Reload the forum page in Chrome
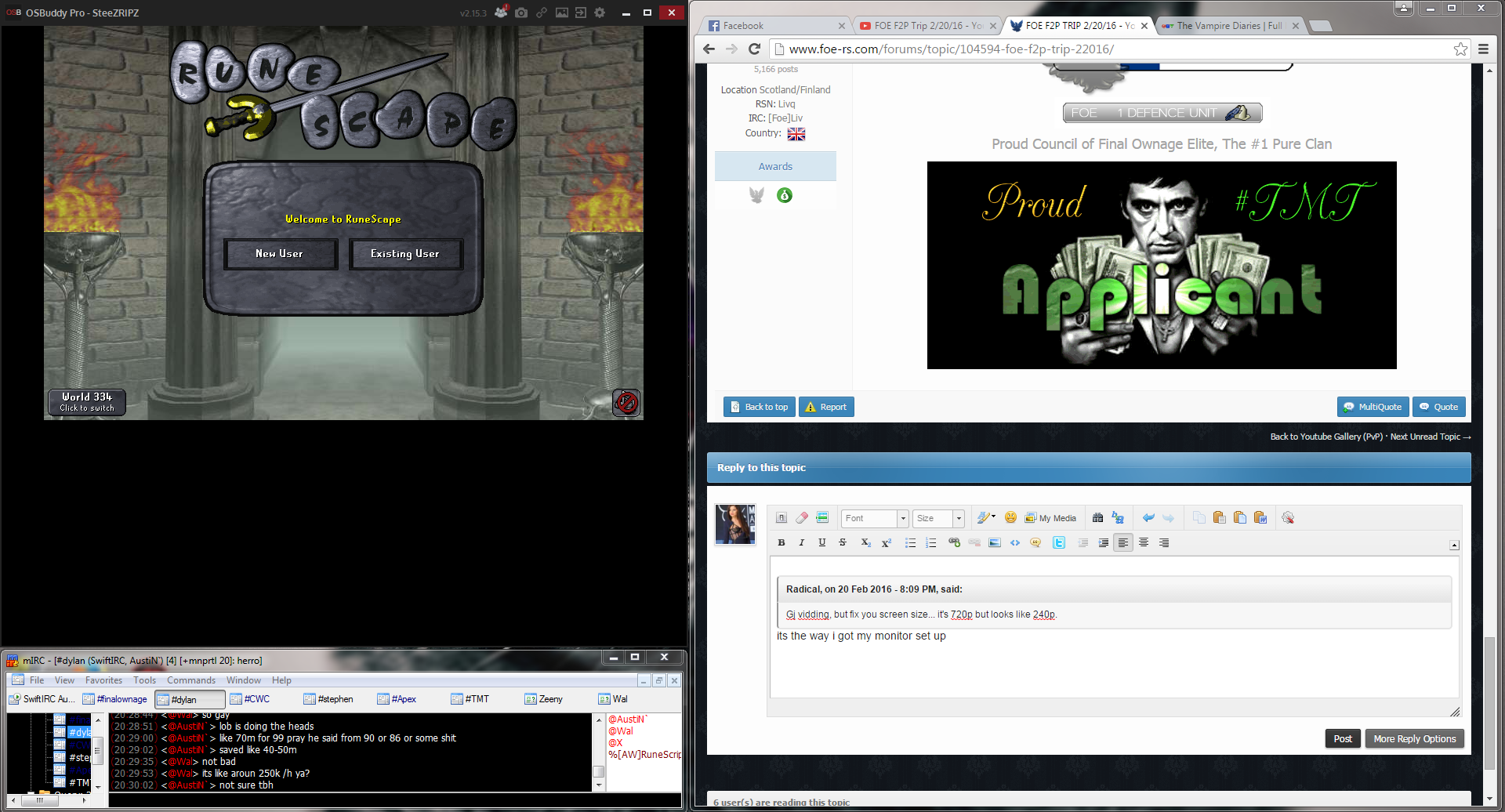This screenshot has height=812, width=1505. tap(754, 49)
